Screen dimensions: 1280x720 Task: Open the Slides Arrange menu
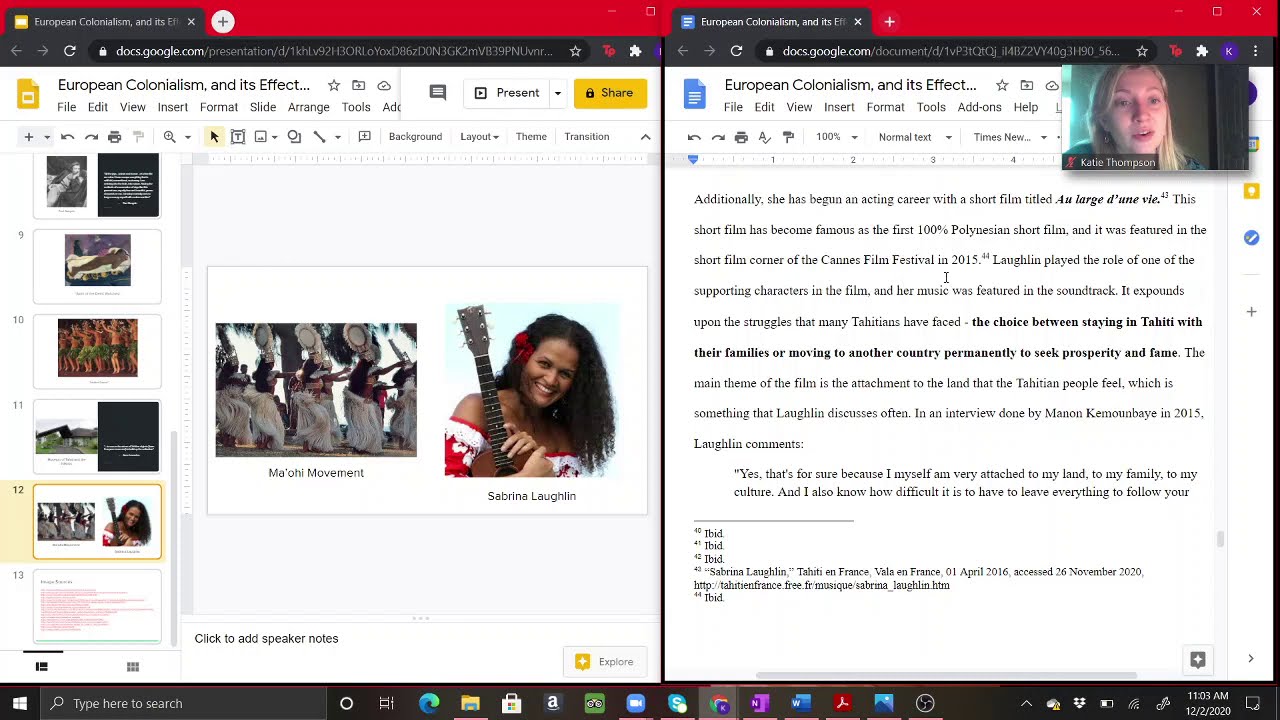308,107
